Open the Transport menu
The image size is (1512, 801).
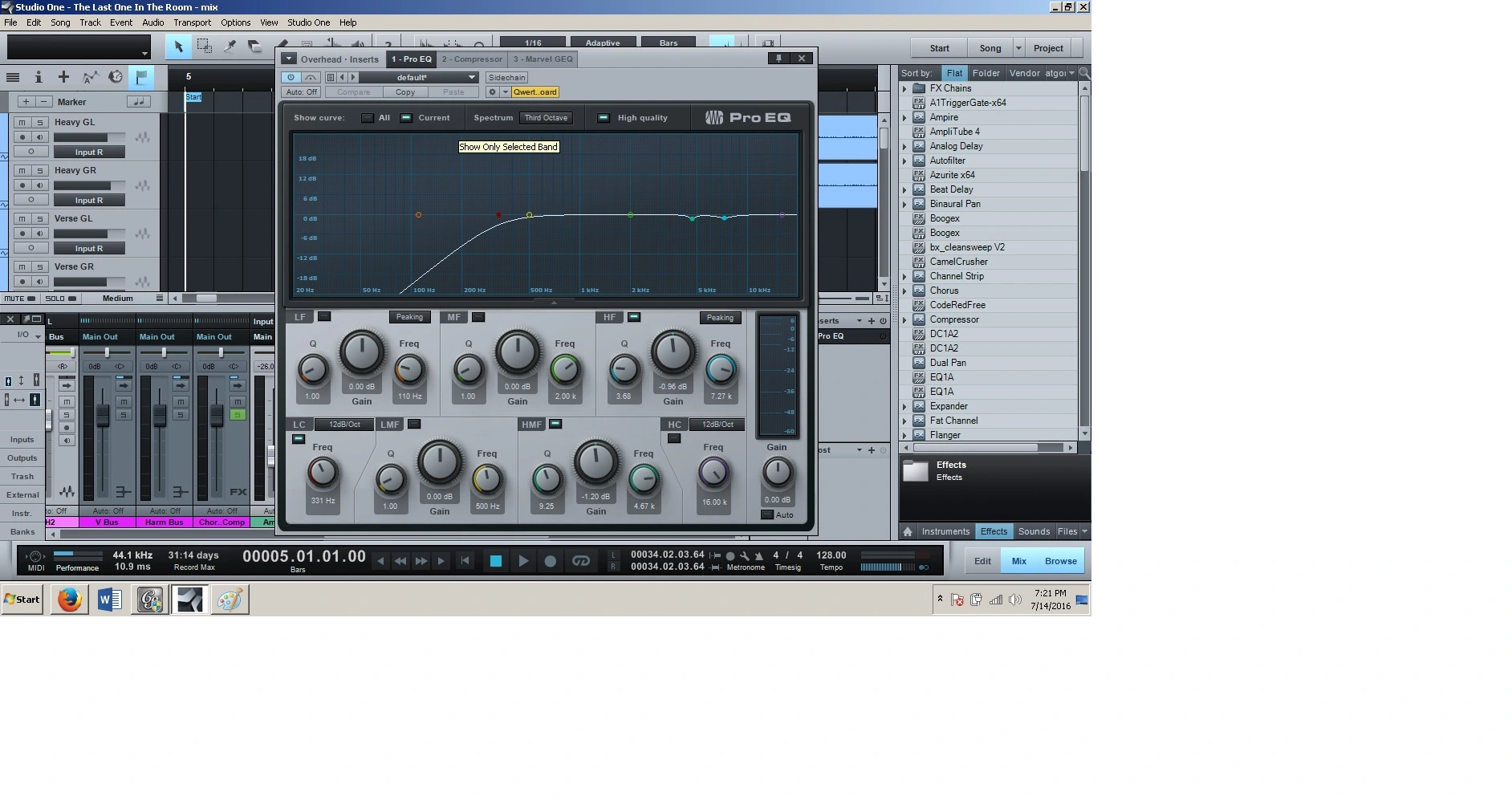coord(193,22)
